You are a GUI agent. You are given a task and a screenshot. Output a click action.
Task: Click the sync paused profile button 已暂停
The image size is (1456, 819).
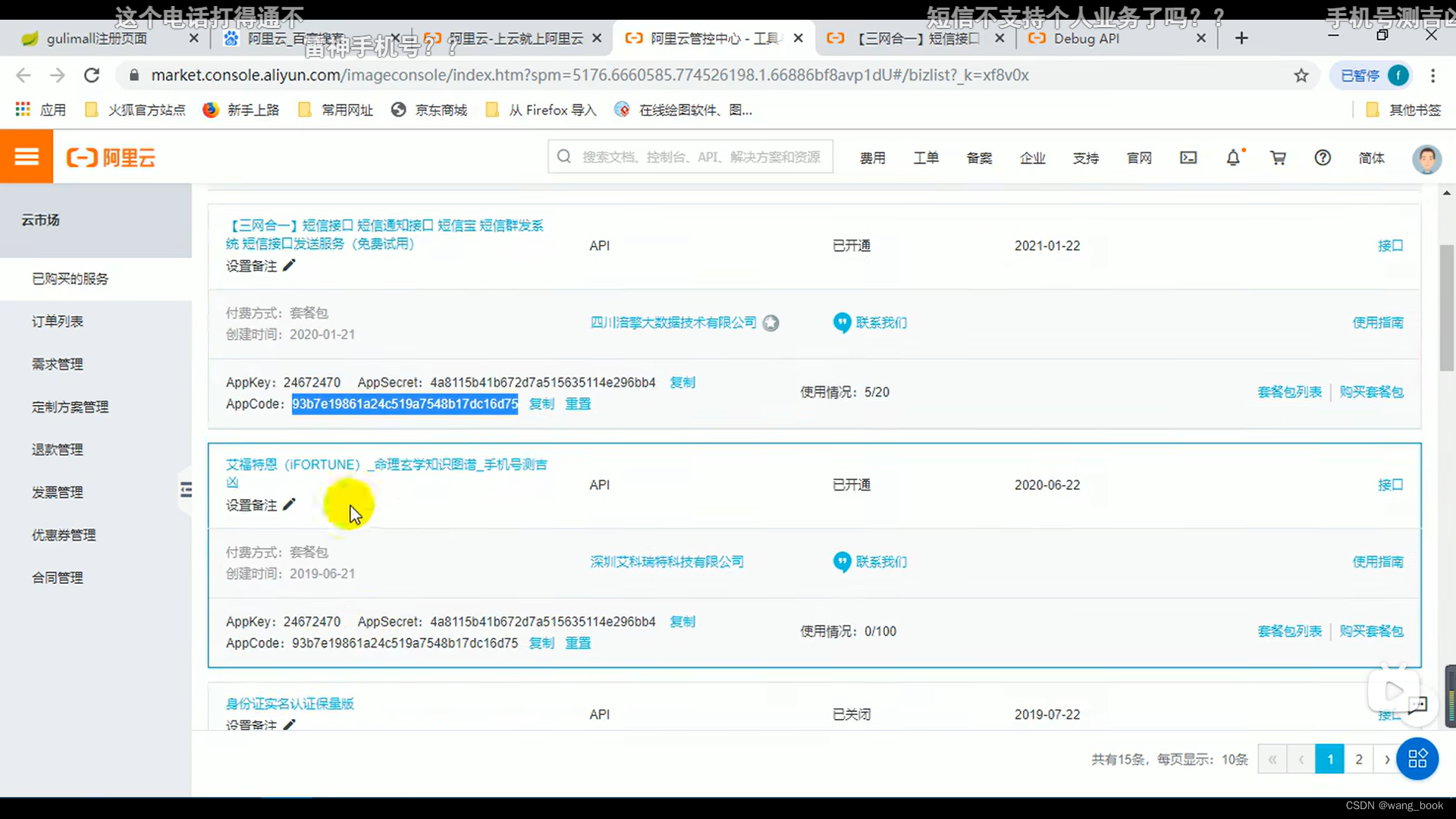click(1372, 75)
